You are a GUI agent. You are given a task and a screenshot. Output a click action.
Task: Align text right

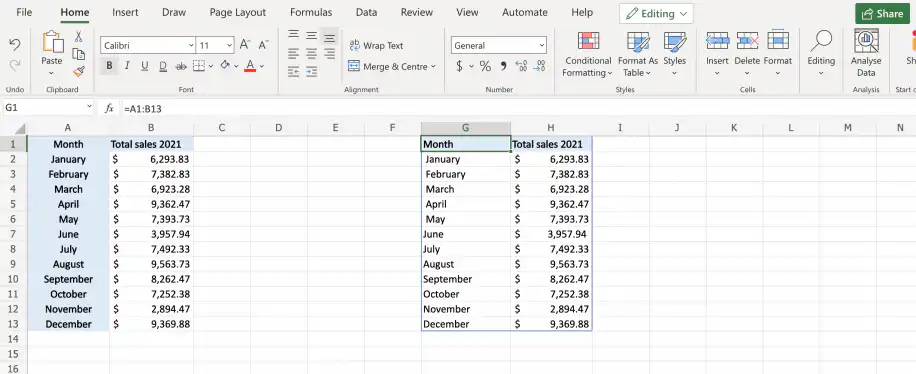click(329, 54)
